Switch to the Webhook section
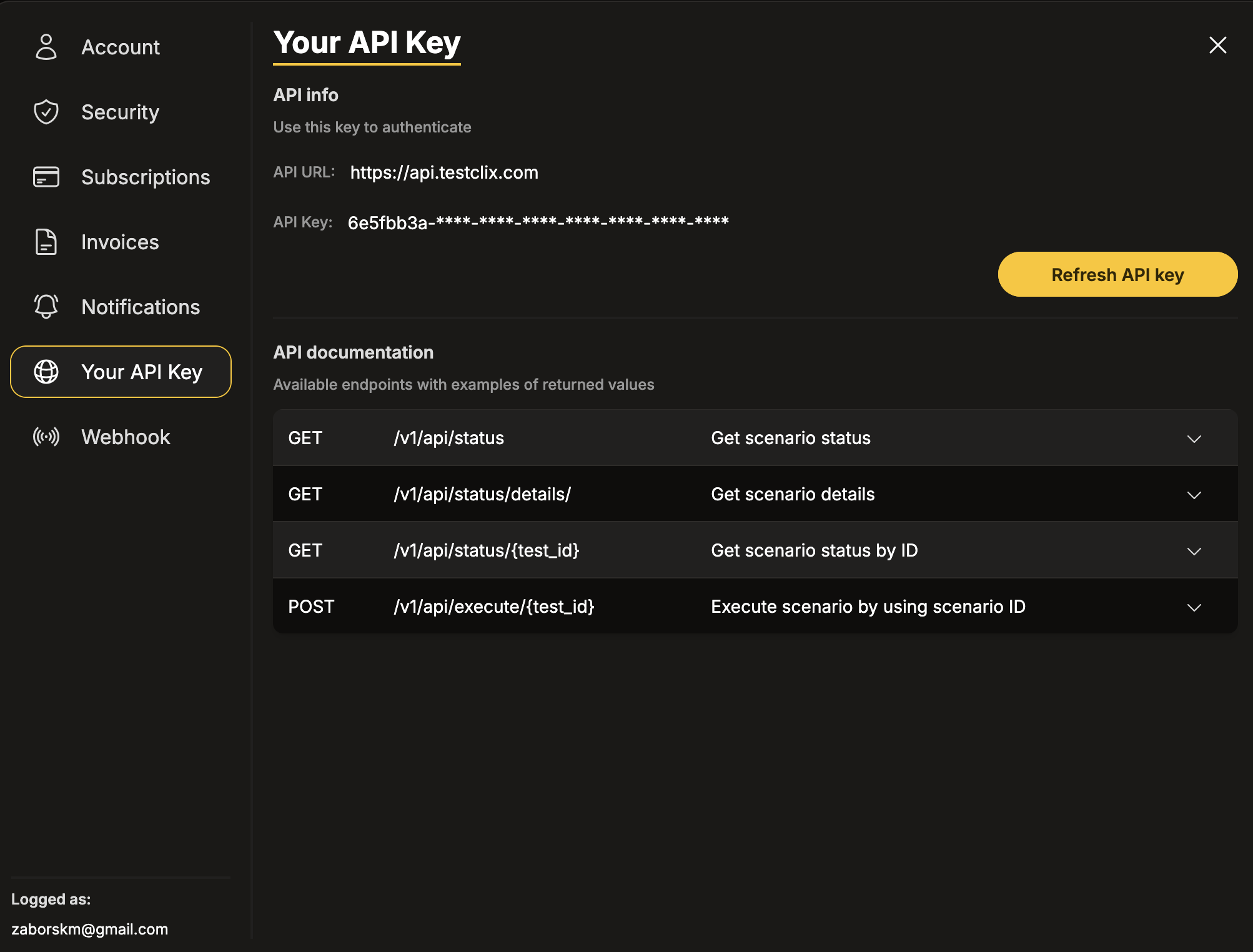 point(121,437)
